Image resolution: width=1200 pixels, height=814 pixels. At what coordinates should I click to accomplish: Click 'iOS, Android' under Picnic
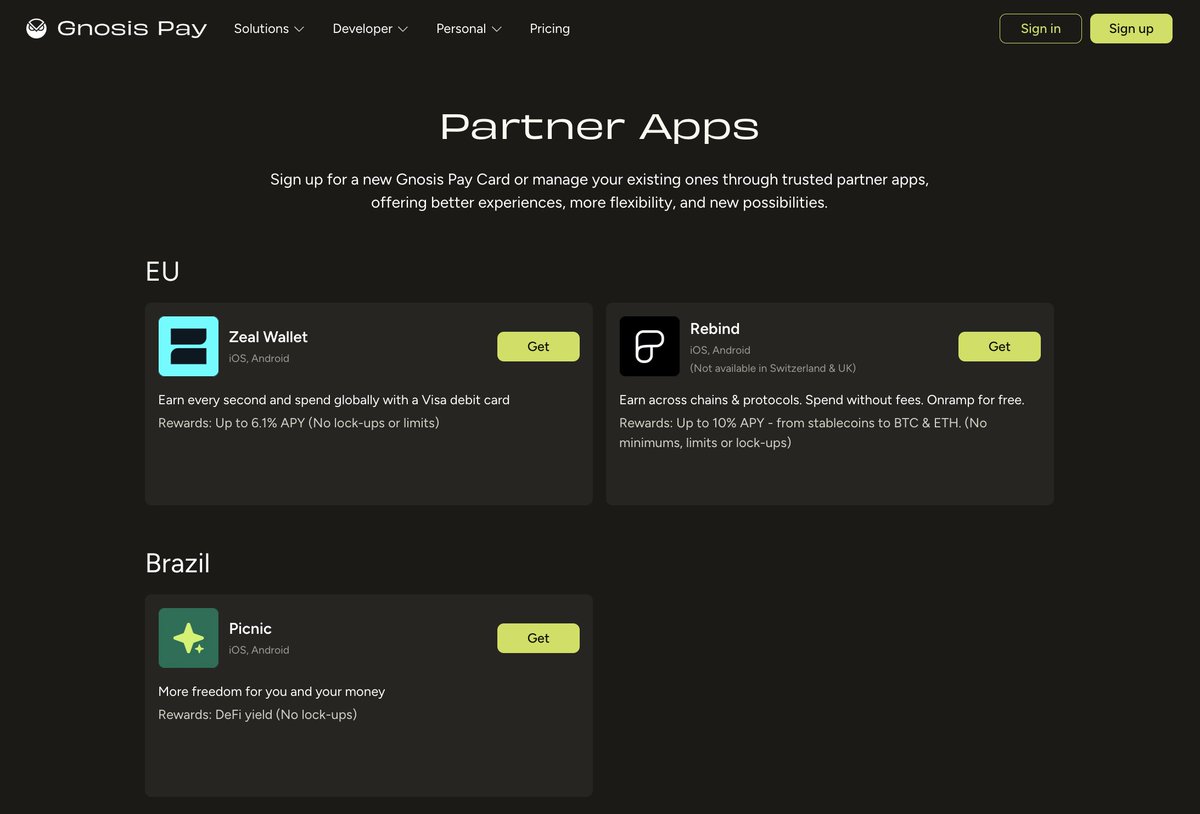(259, 650)
